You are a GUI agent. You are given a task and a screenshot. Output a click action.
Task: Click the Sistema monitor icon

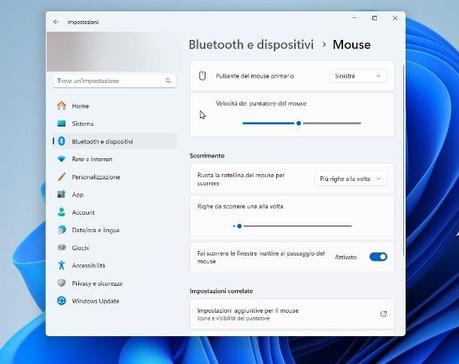point(61,123)
